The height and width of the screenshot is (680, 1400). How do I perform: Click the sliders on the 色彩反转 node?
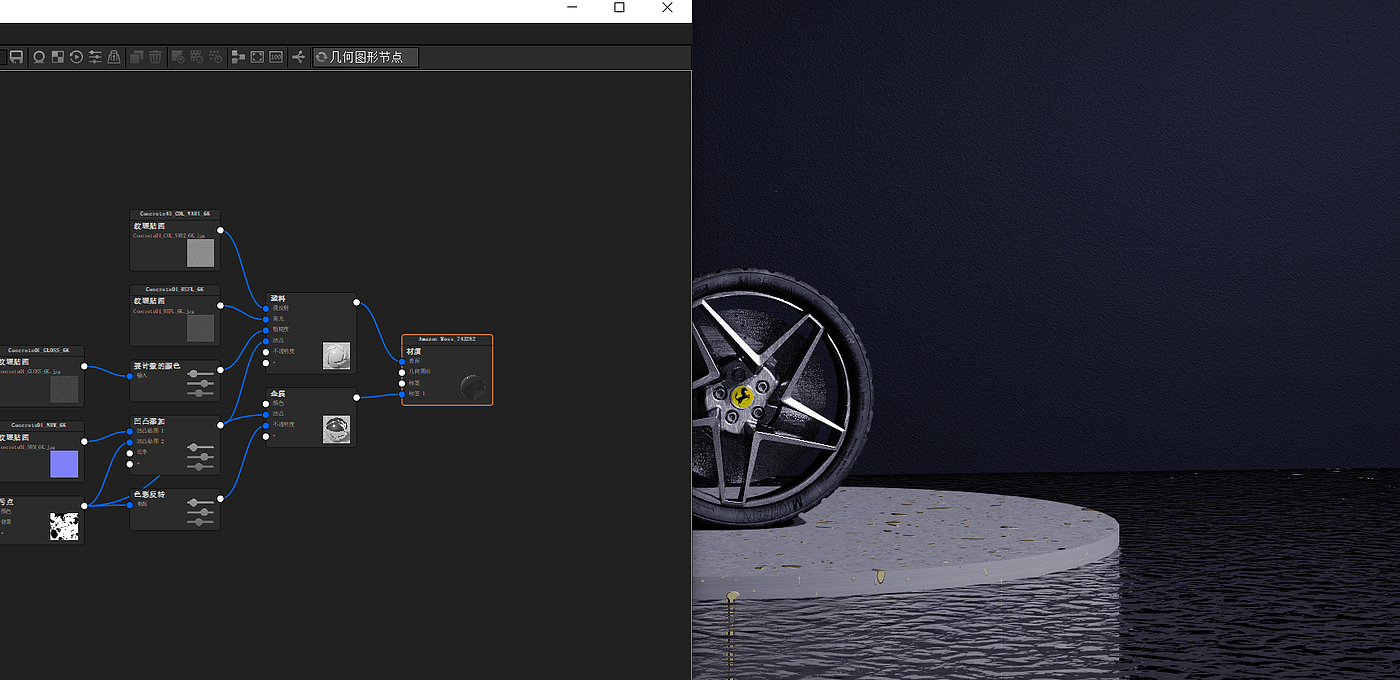pyautogui.click(x=201, y=512)
